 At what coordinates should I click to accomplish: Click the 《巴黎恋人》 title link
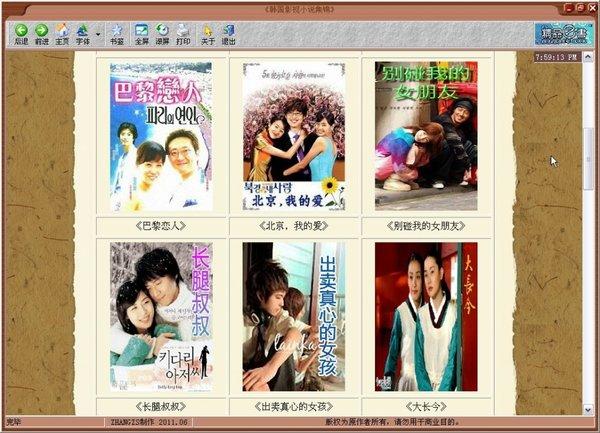pyautogui.click(x=161, y=226)
